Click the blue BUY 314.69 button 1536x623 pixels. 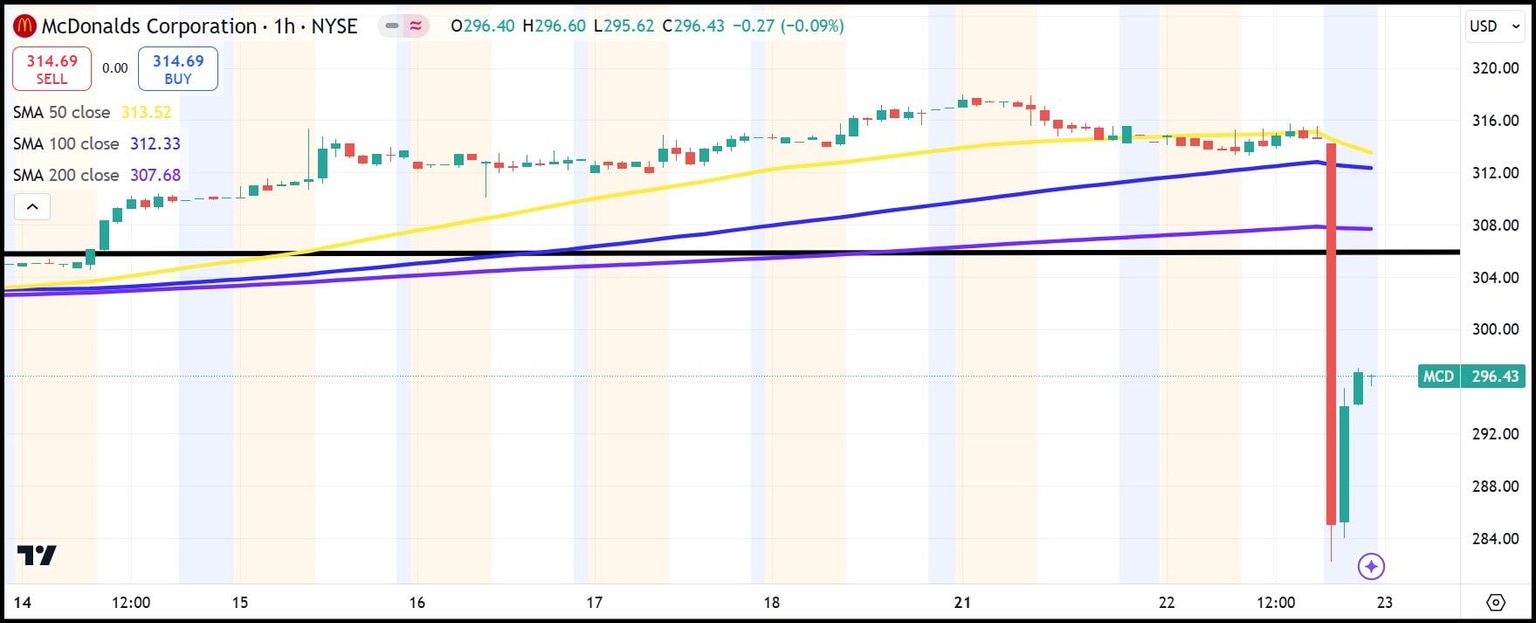point(178,69)
